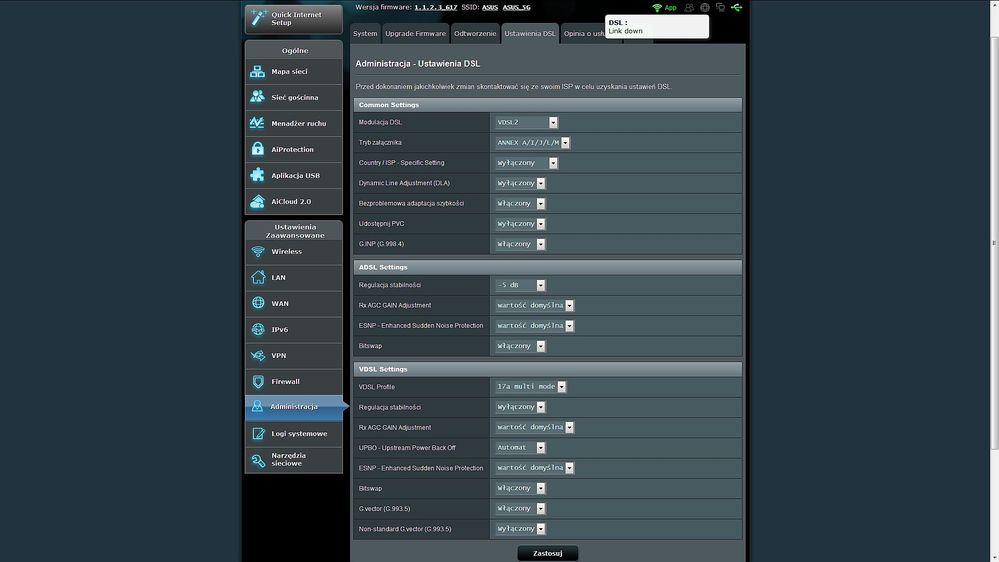Expand the Tryb załącznika Annex dropdown
Image resolution: width=999 pixels, height=562 pixels.
pos(532,143)
